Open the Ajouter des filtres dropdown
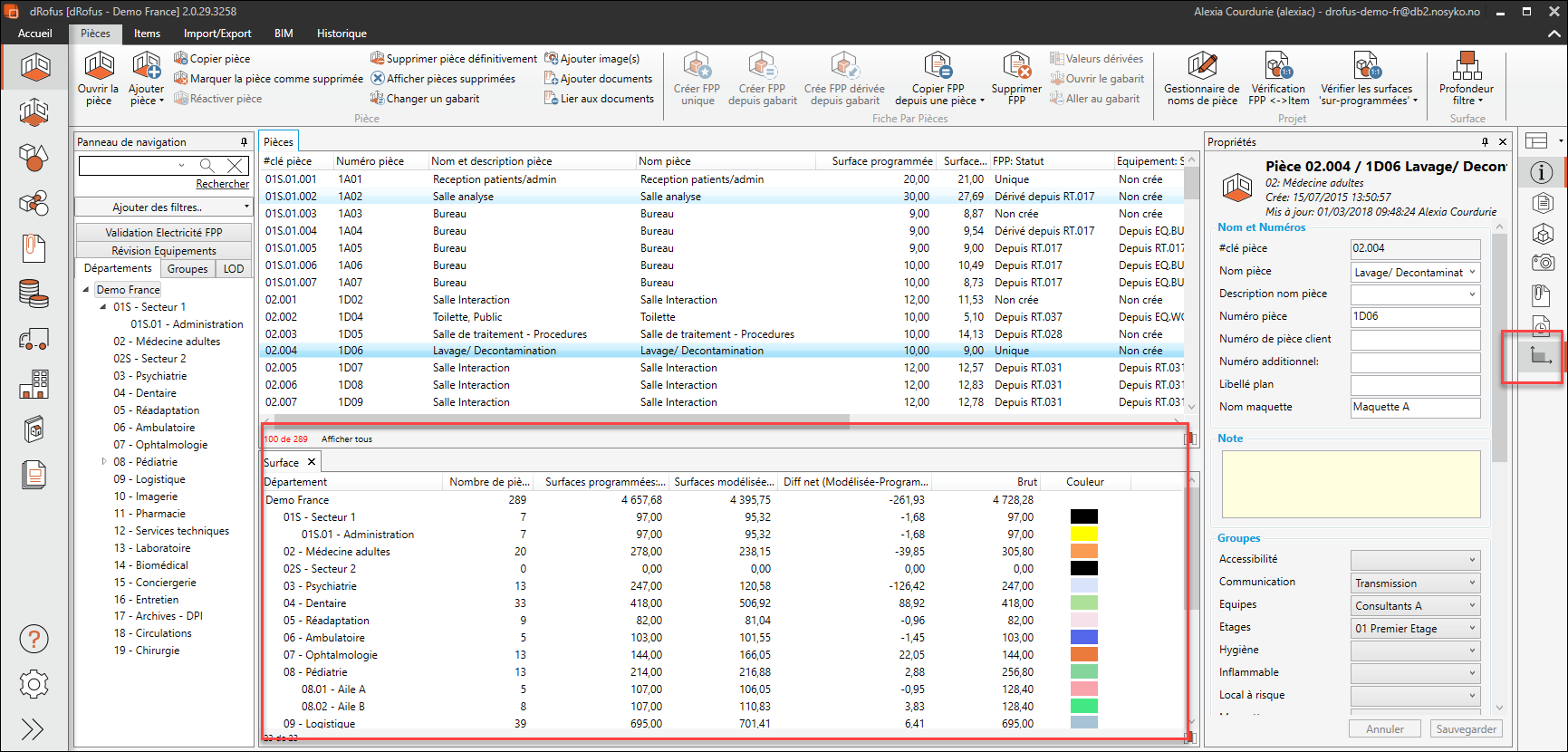The width and height of the screenshot is (1568, 752). tap(164, 207)
